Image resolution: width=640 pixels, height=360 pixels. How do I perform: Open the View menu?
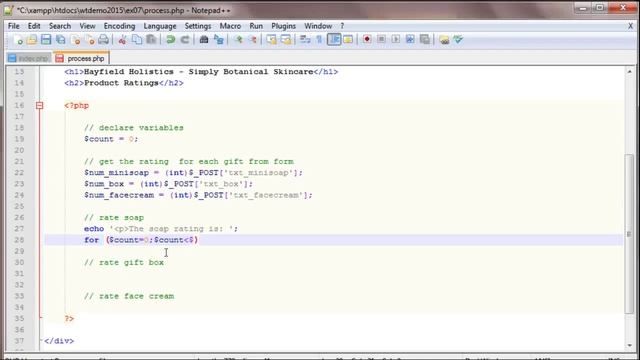pyautogui.click(x=87, y=26)
